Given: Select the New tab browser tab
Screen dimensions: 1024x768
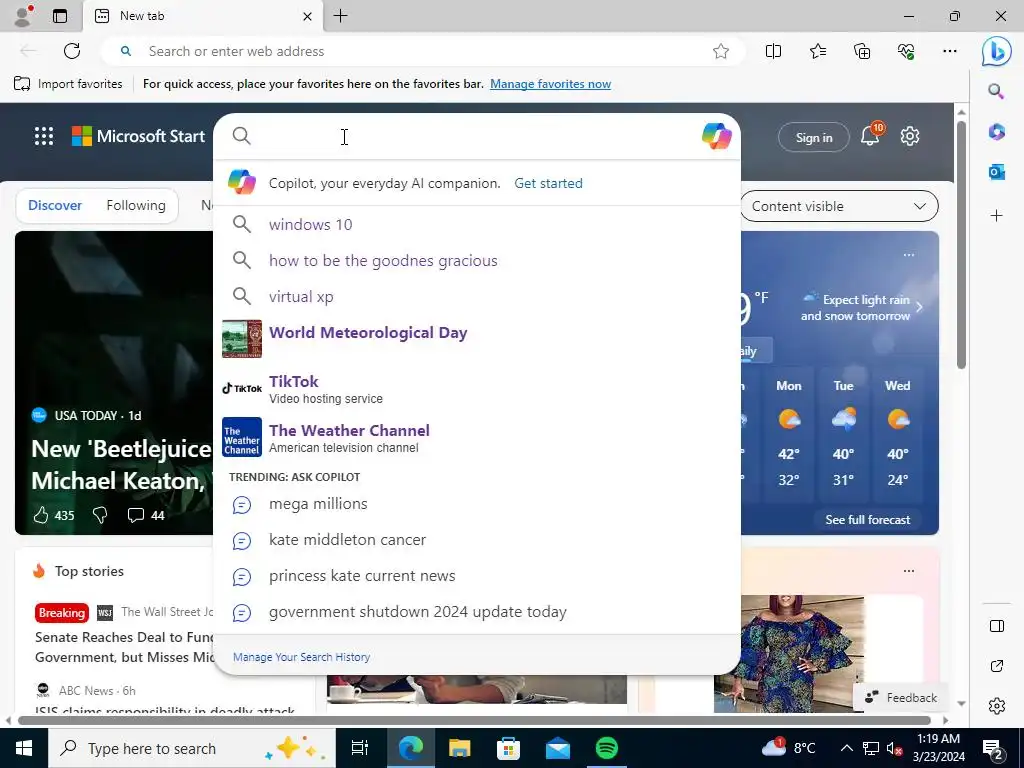Looking at the screenshot, I should click(202, 16).
